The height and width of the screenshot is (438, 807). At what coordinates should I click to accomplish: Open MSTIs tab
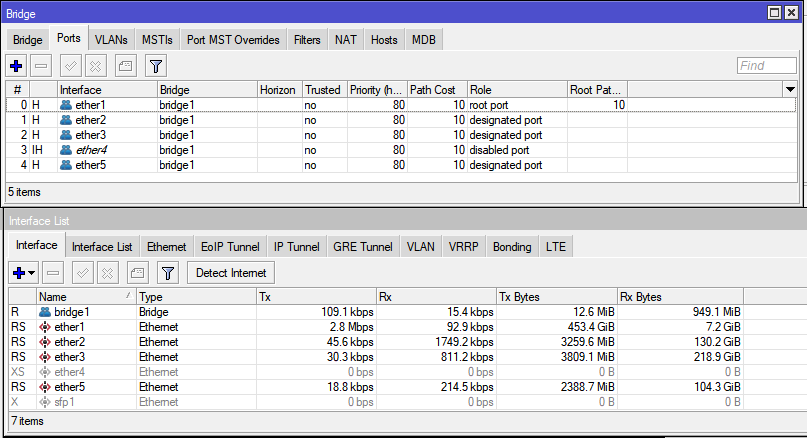tap(157, 40)
